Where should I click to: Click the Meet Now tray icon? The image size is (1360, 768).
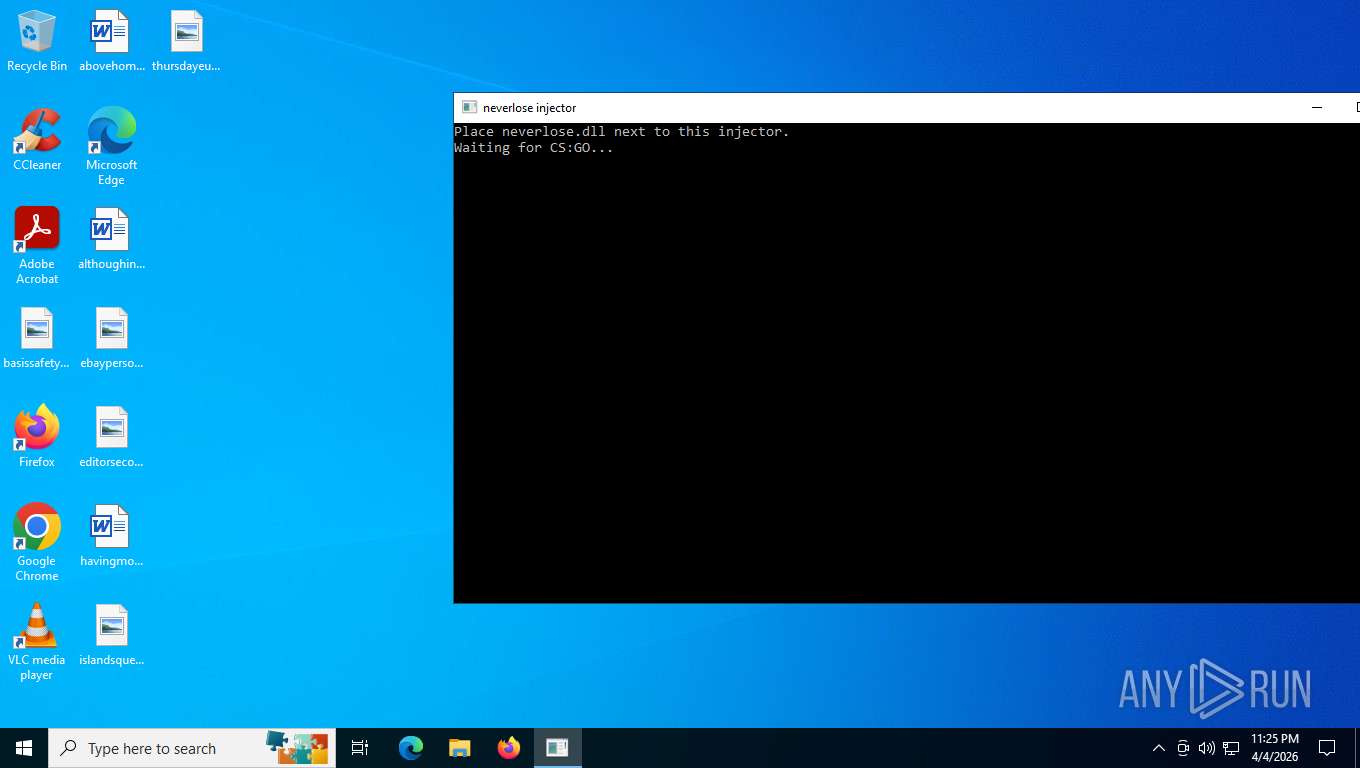[1183, 748]
